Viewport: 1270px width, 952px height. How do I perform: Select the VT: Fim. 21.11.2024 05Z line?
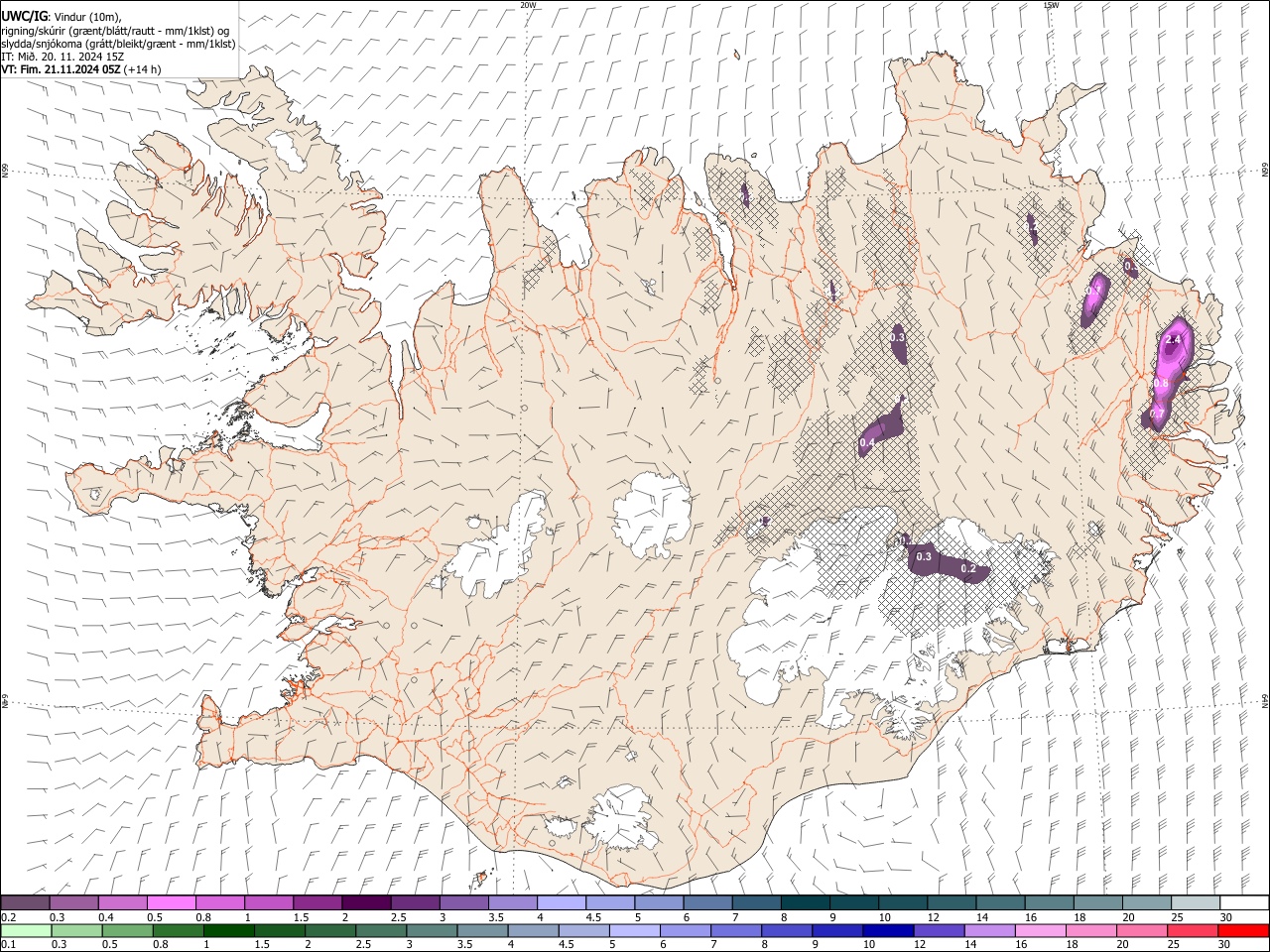63,69
